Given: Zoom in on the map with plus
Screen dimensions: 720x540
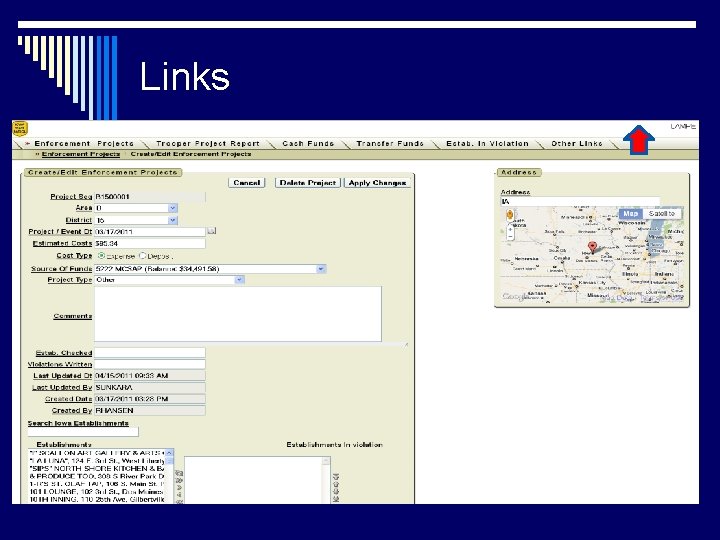Looking at the screenshot, I should coord(510,229).
